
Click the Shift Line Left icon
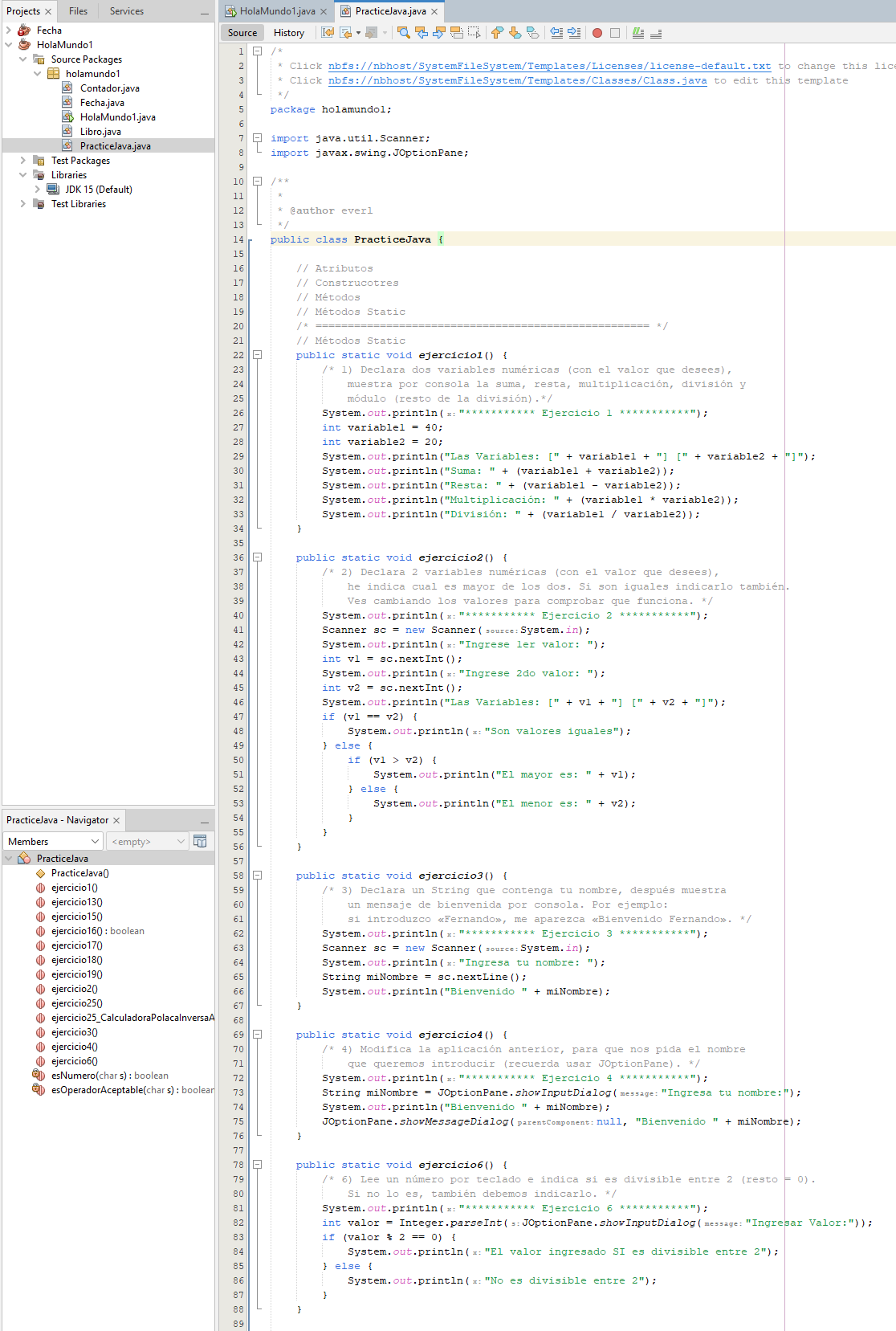556,33
